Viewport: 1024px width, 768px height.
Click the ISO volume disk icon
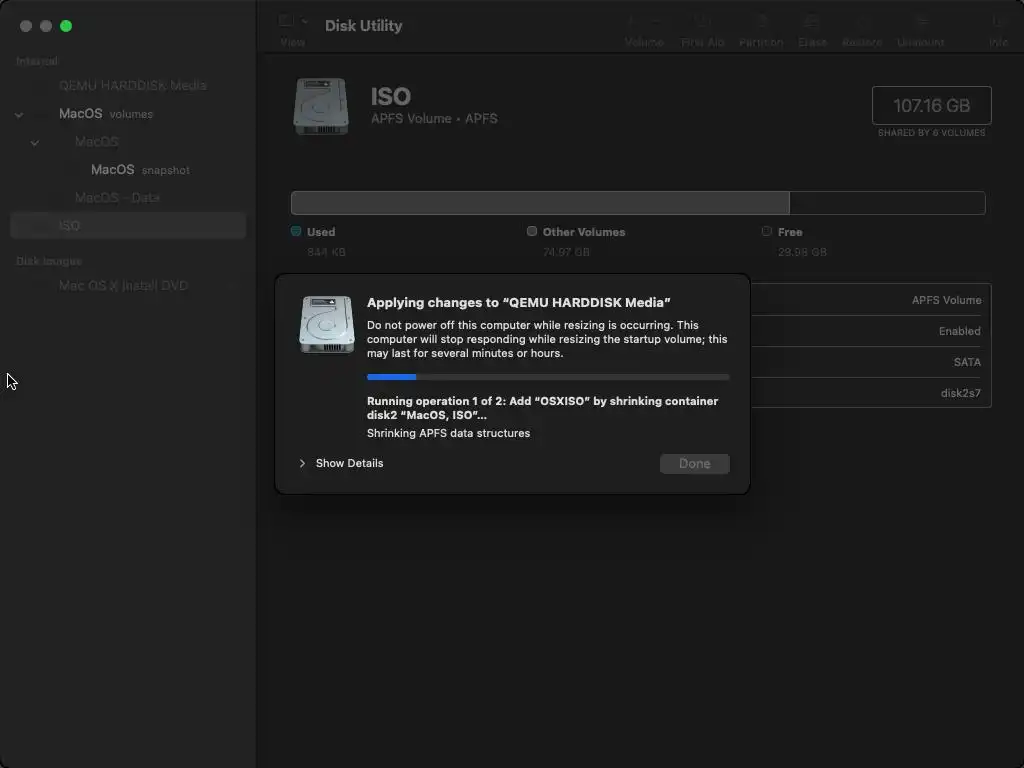pos(321,106)
